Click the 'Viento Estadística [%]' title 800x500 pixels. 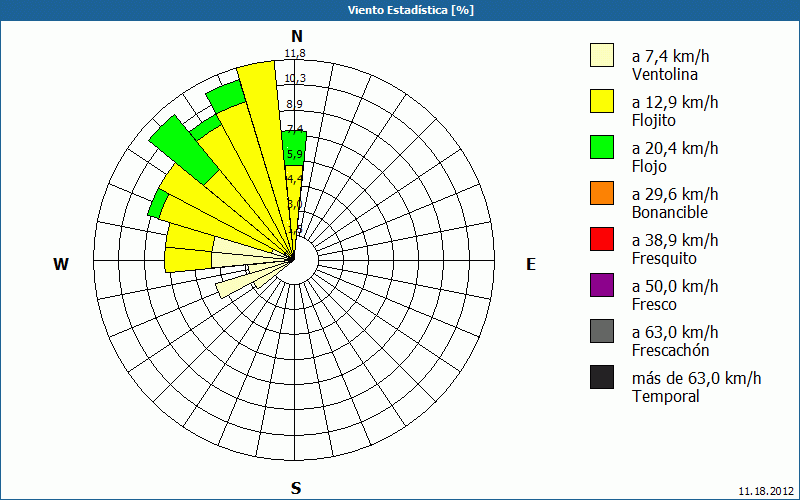point(411,10)
